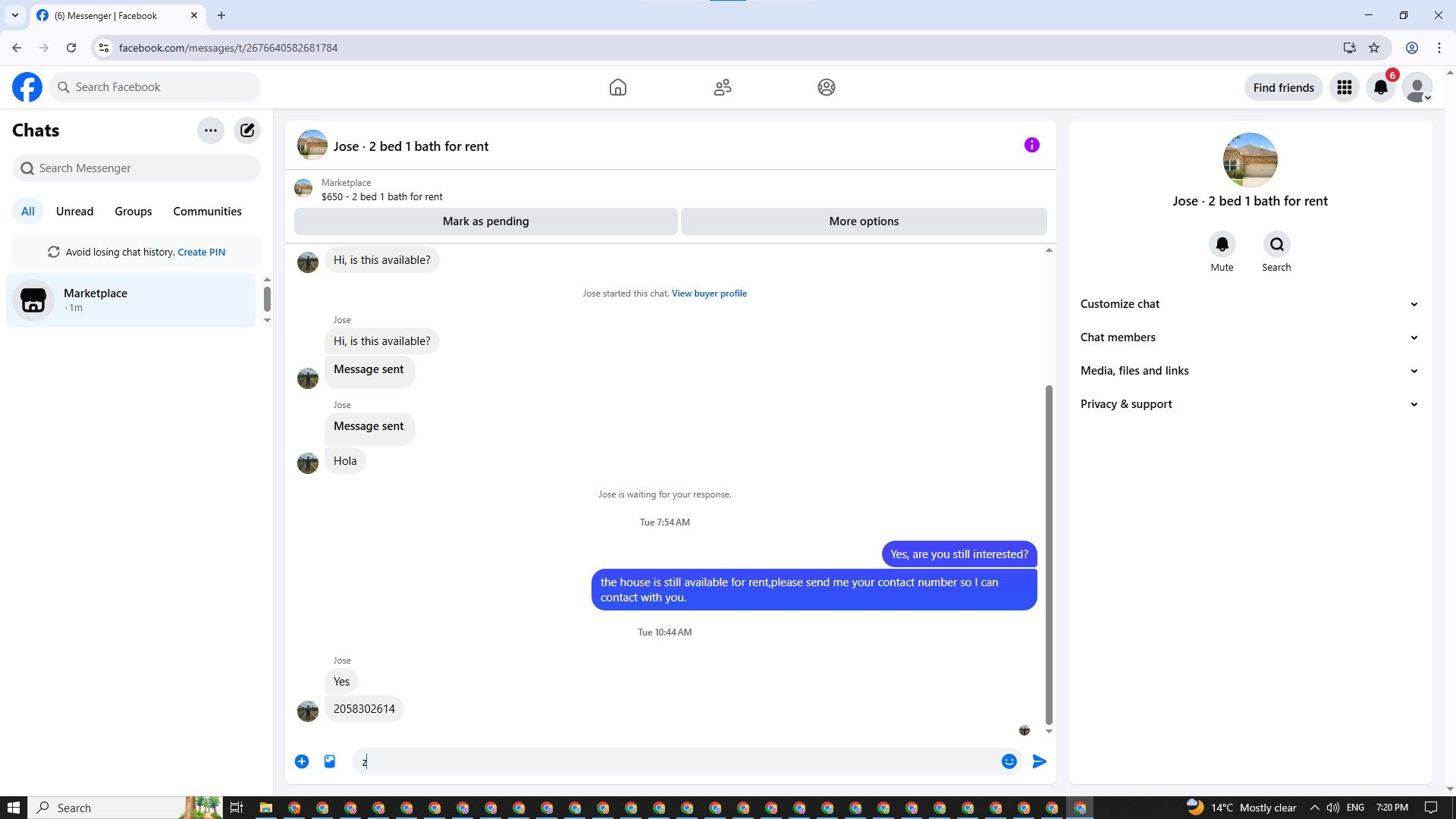Expand the Customize chat section

pos(1249,304)
